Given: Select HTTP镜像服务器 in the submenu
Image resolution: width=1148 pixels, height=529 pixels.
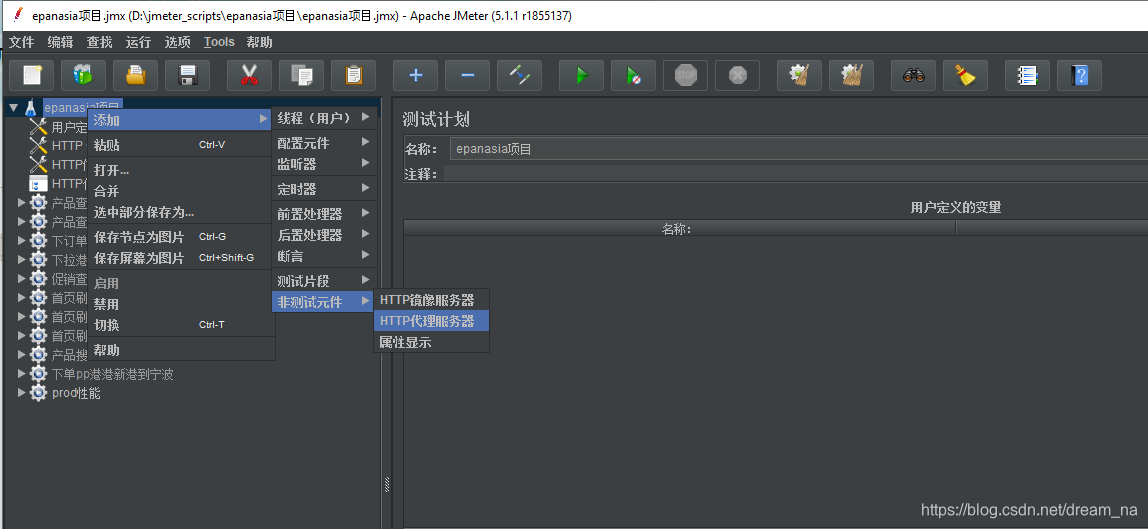Looking at the screenshot, I should coord(431,300).
